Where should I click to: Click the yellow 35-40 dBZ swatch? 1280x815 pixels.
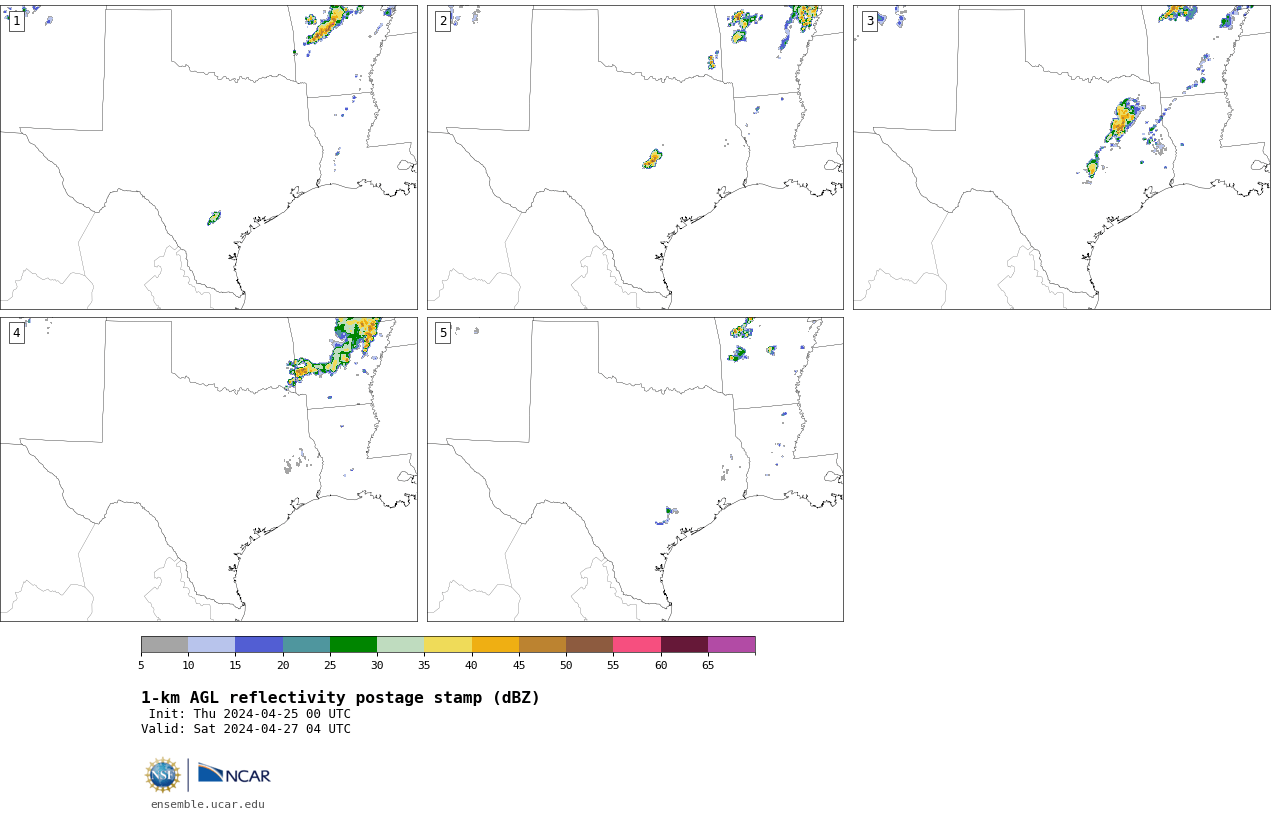point(448,645)
